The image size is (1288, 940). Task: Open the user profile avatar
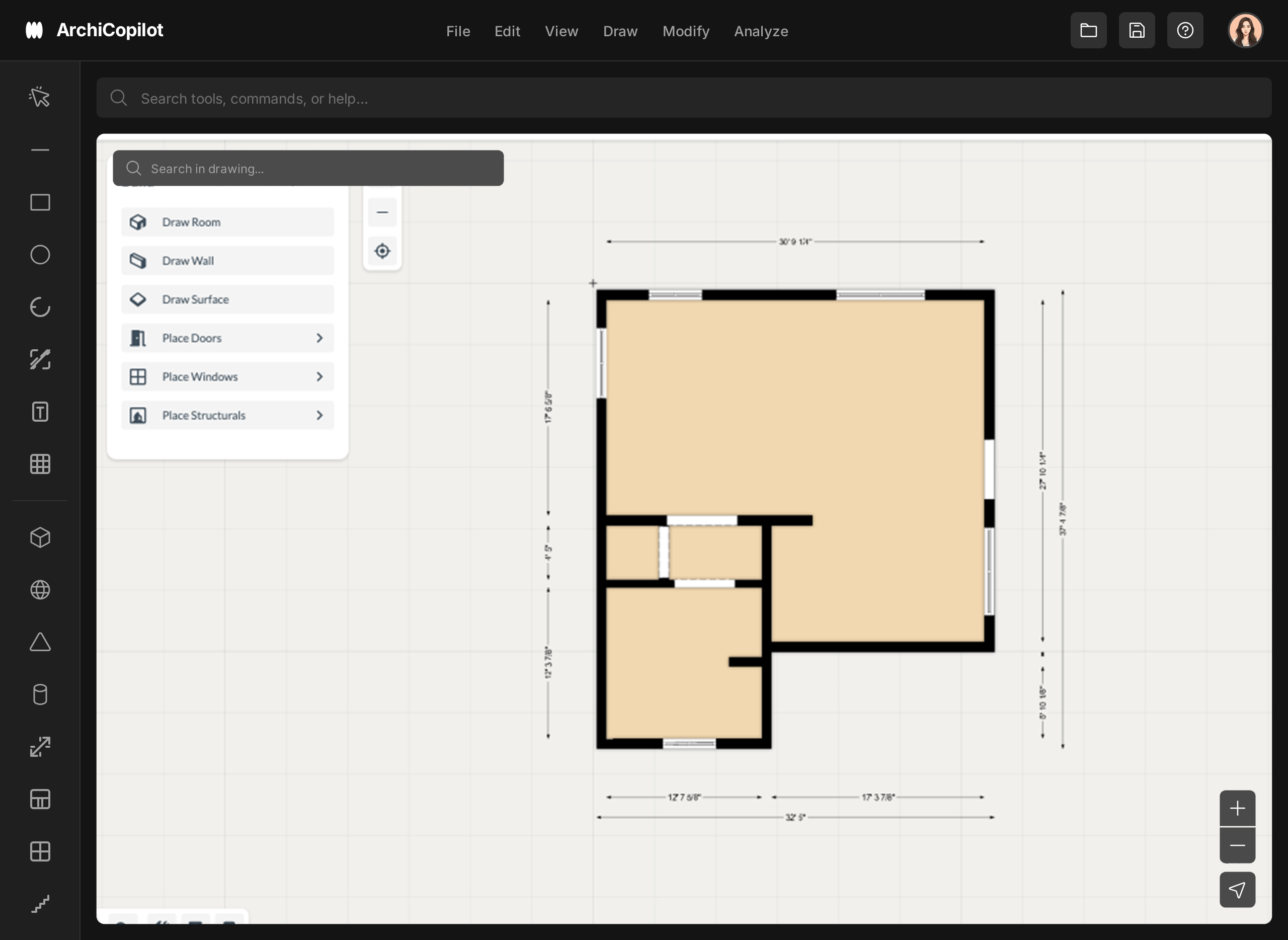click(x=1245, y=31)
